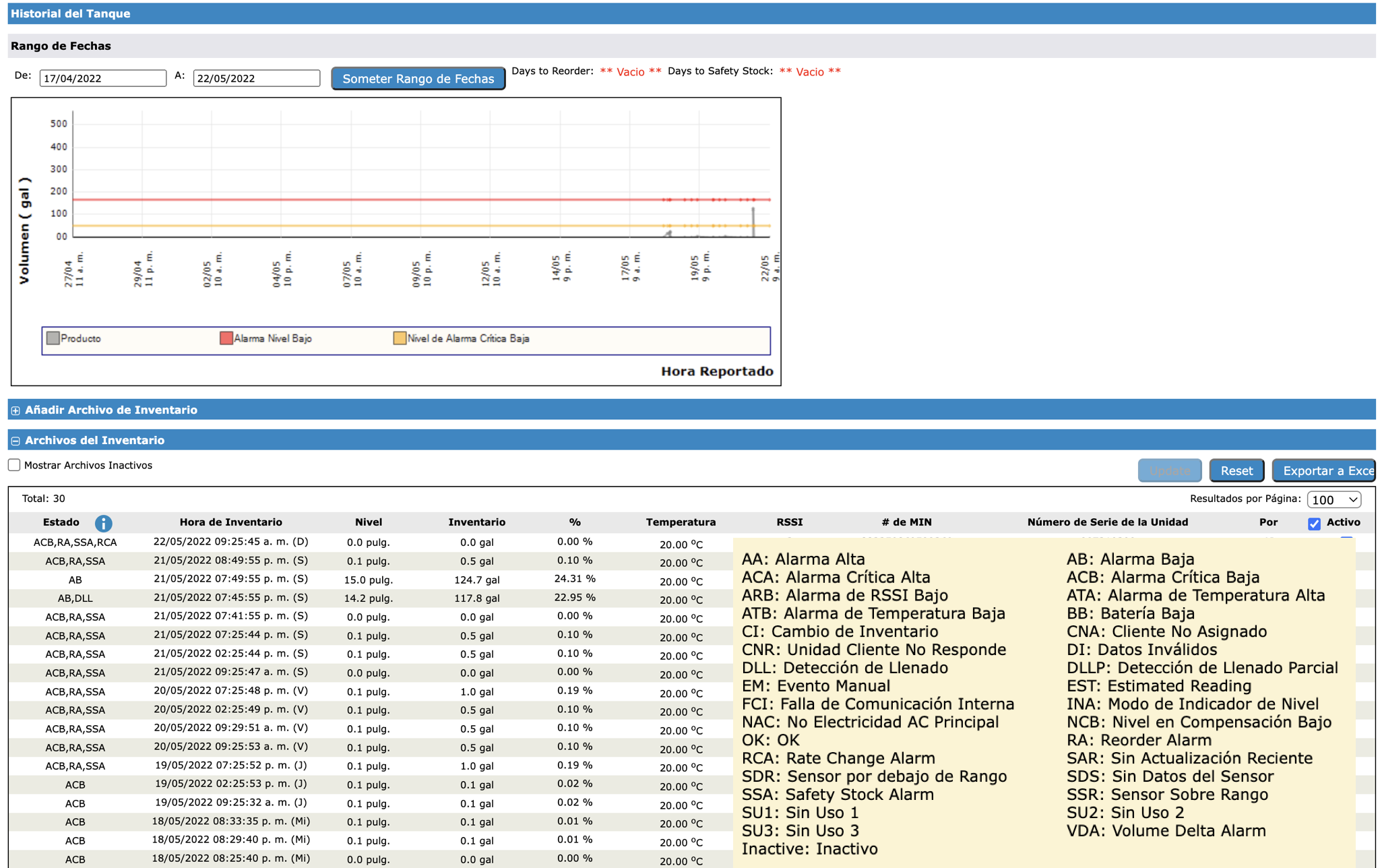Image resolution: width=1380 pixels, height=868 pixels.
Task: Click the Days to Reorder Vacio value
Action: 631,71
